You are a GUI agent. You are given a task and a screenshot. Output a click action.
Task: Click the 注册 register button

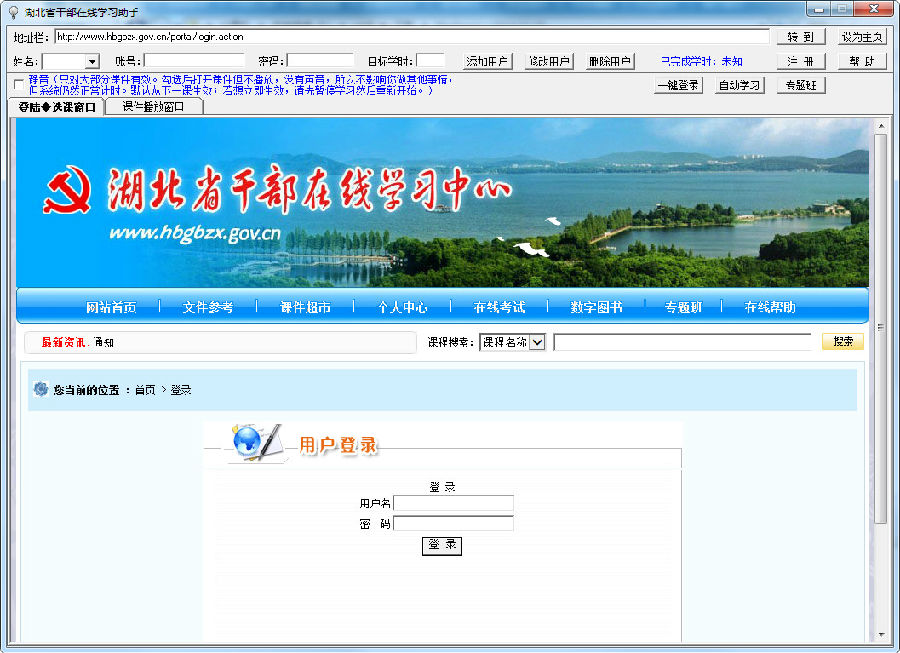point(801,61)
